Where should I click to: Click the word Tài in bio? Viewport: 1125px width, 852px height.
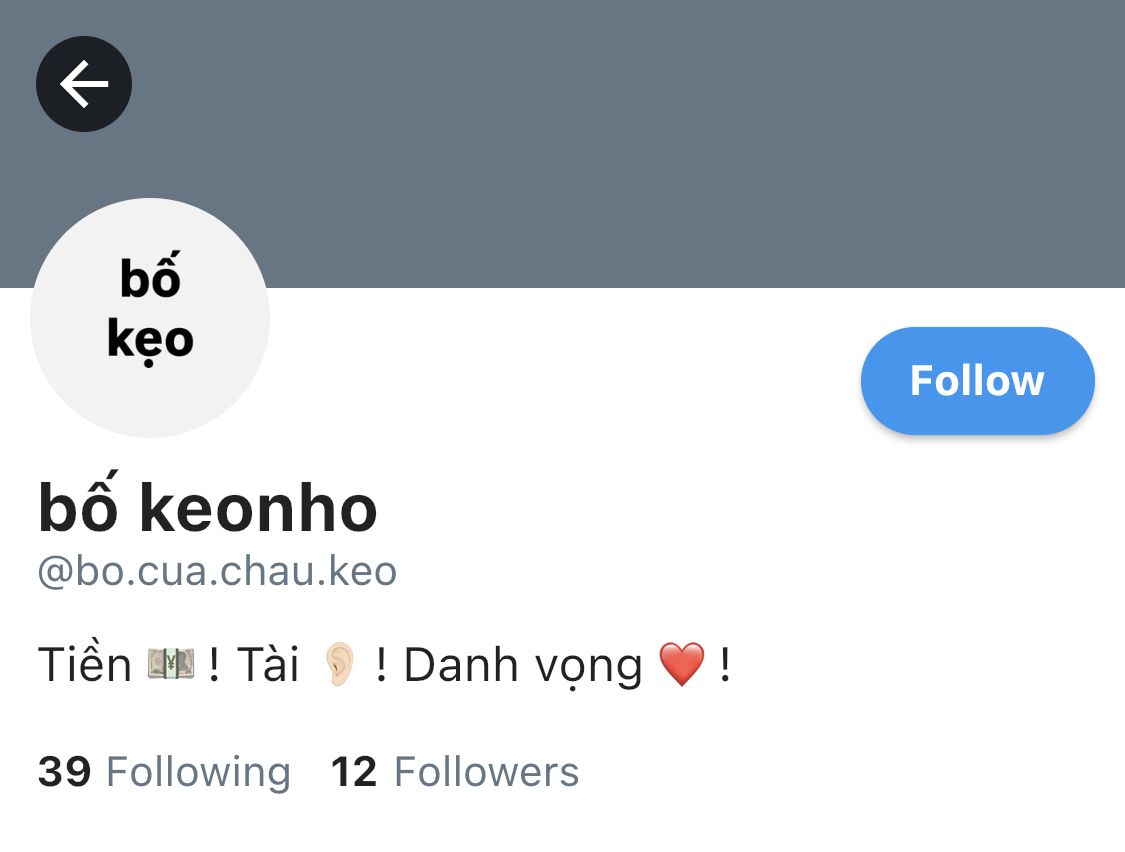(x=268, y=663)
